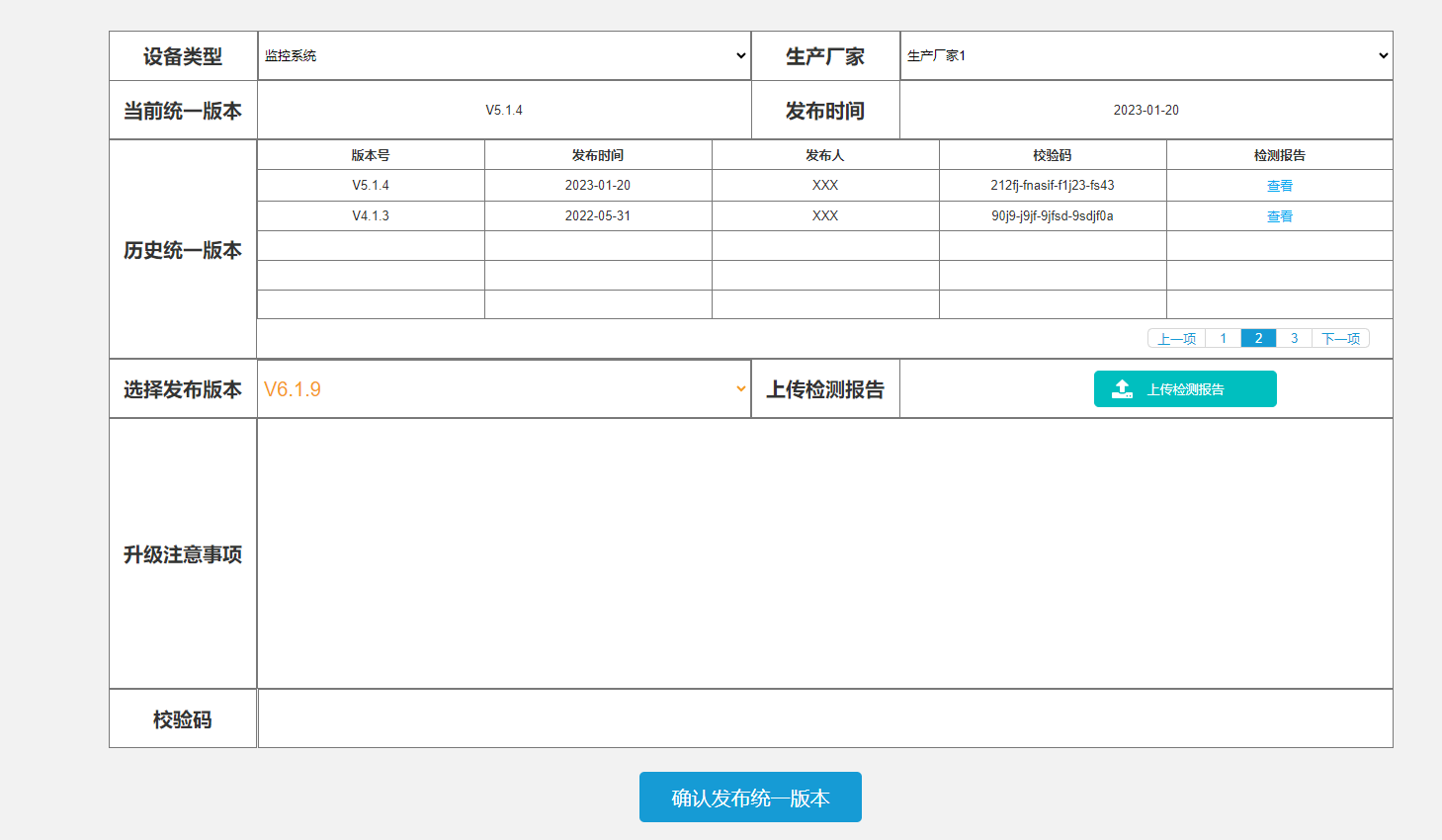The image size is (1442, 840).
Task: Click the 2022-05-31 date cell
Action: click(598, 216)
